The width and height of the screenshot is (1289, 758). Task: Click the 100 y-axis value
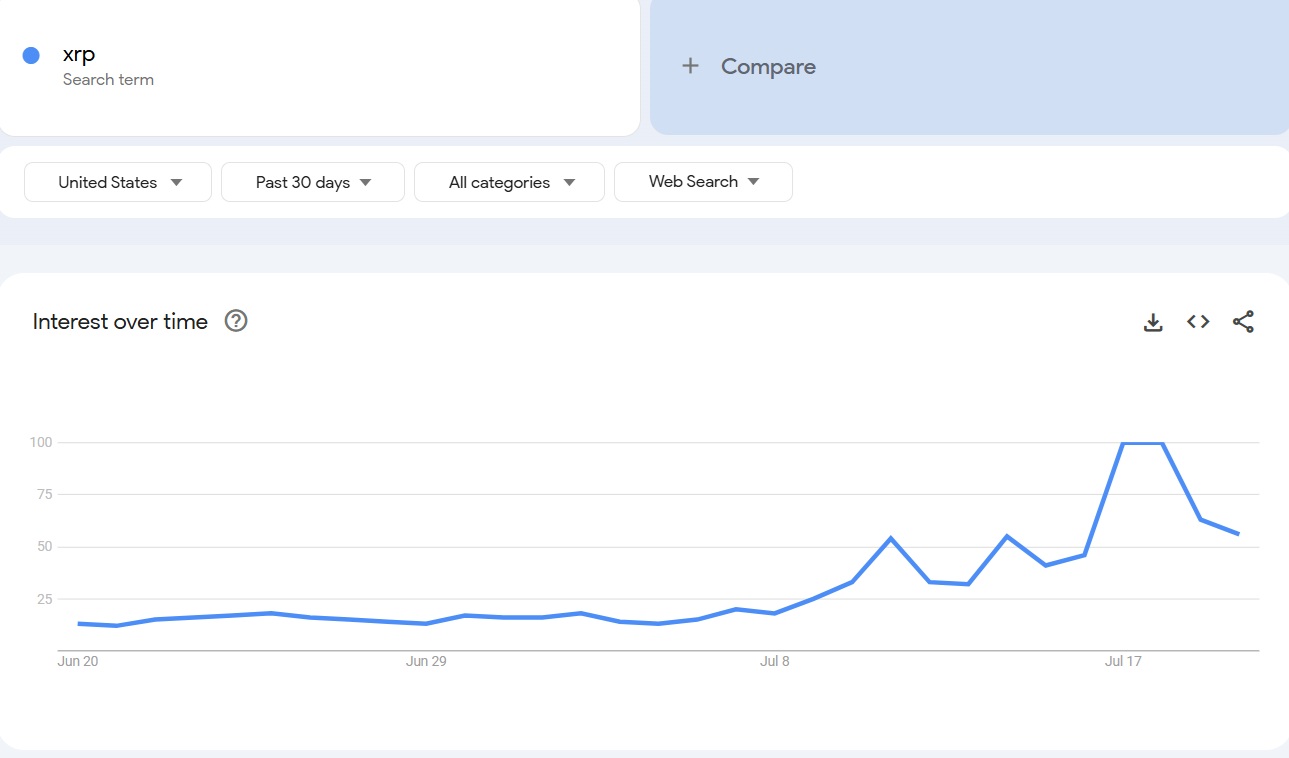[41, 442]
